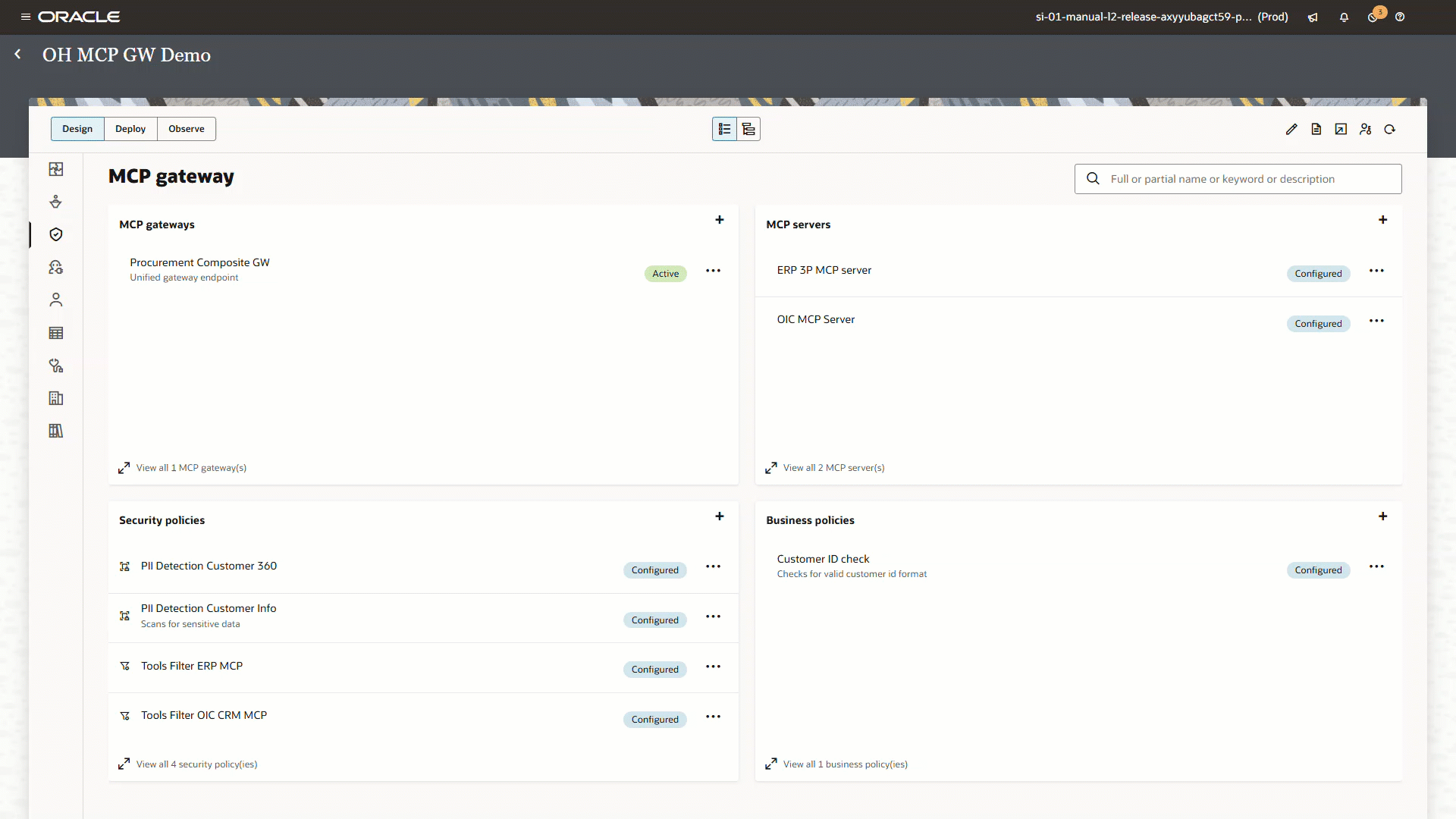Open the hamburger navigation menu
Viewport: 1456px width, 819px height.
(x=25, y=17)
